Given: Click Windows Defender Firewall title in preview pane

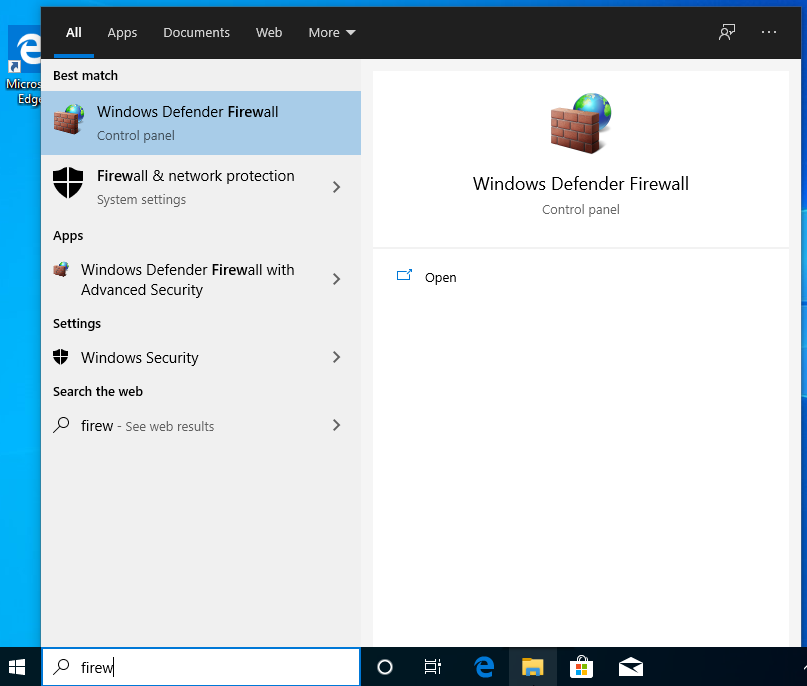Looking at the screenshot, I should tap(581, 184).
